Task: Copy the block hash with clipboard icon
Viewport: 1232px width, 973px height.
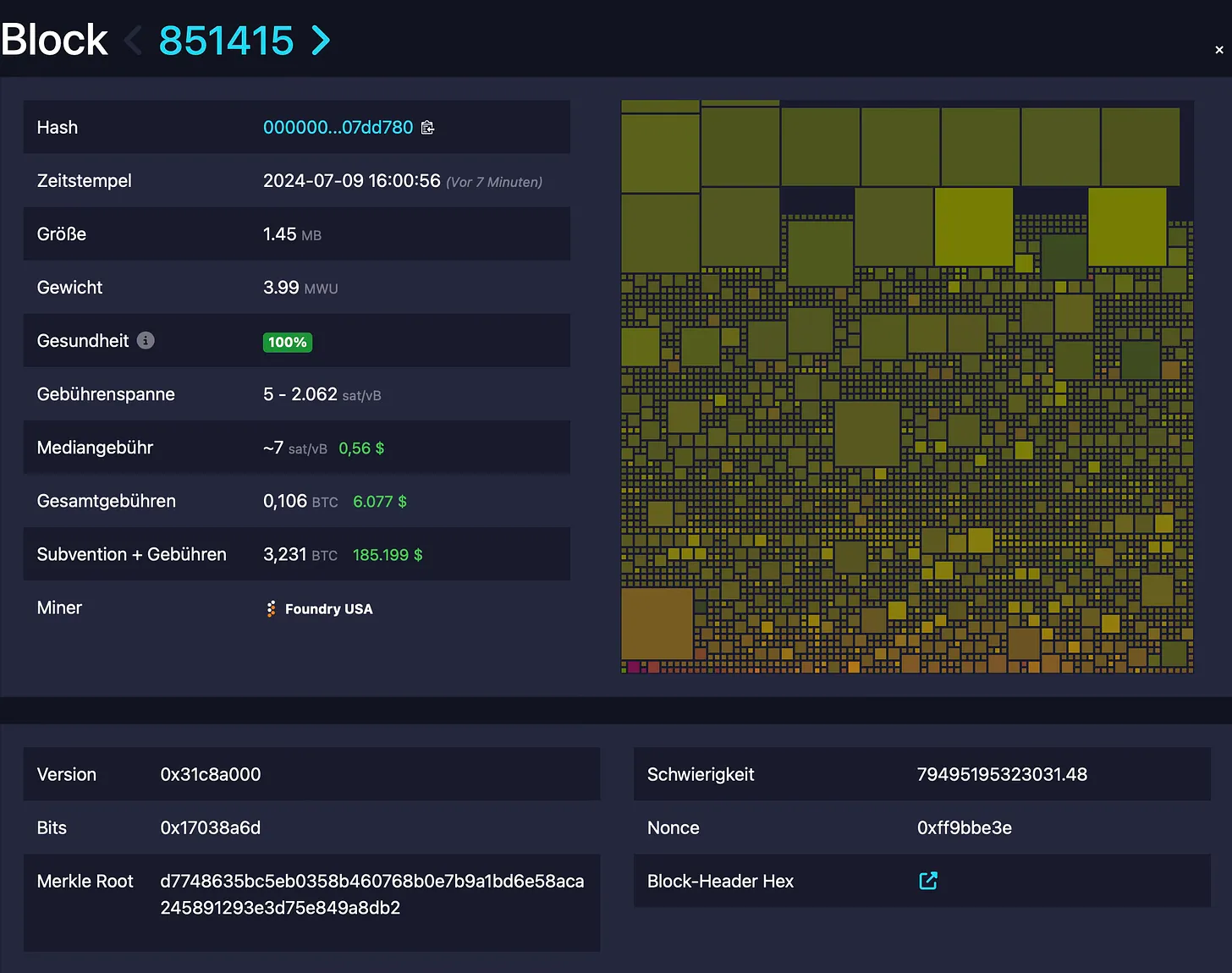Action: [x=427, y=128]
